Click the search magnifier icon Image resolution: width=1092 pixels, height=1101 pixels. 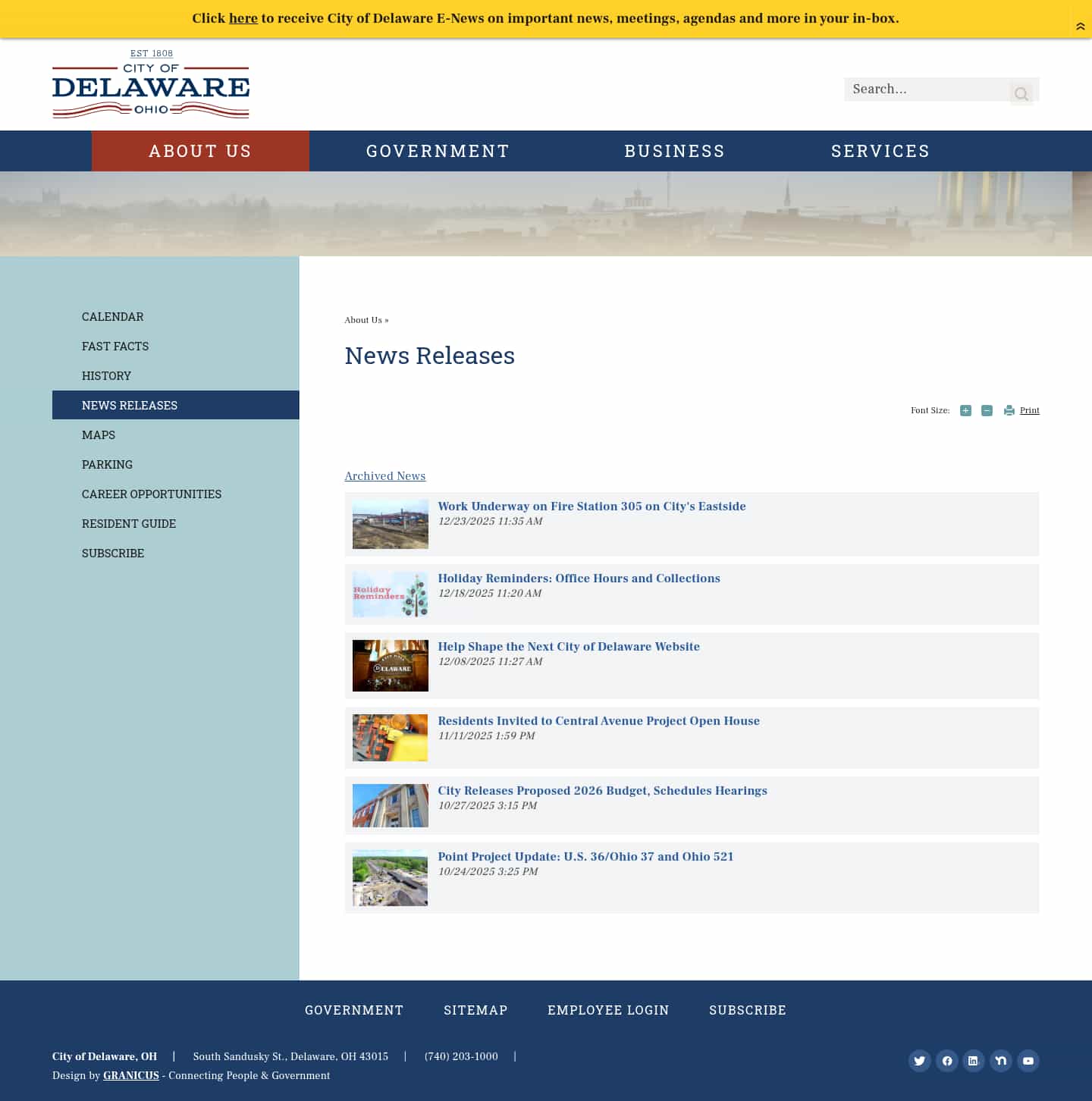pyautogui.click(x=1021, y=93)
